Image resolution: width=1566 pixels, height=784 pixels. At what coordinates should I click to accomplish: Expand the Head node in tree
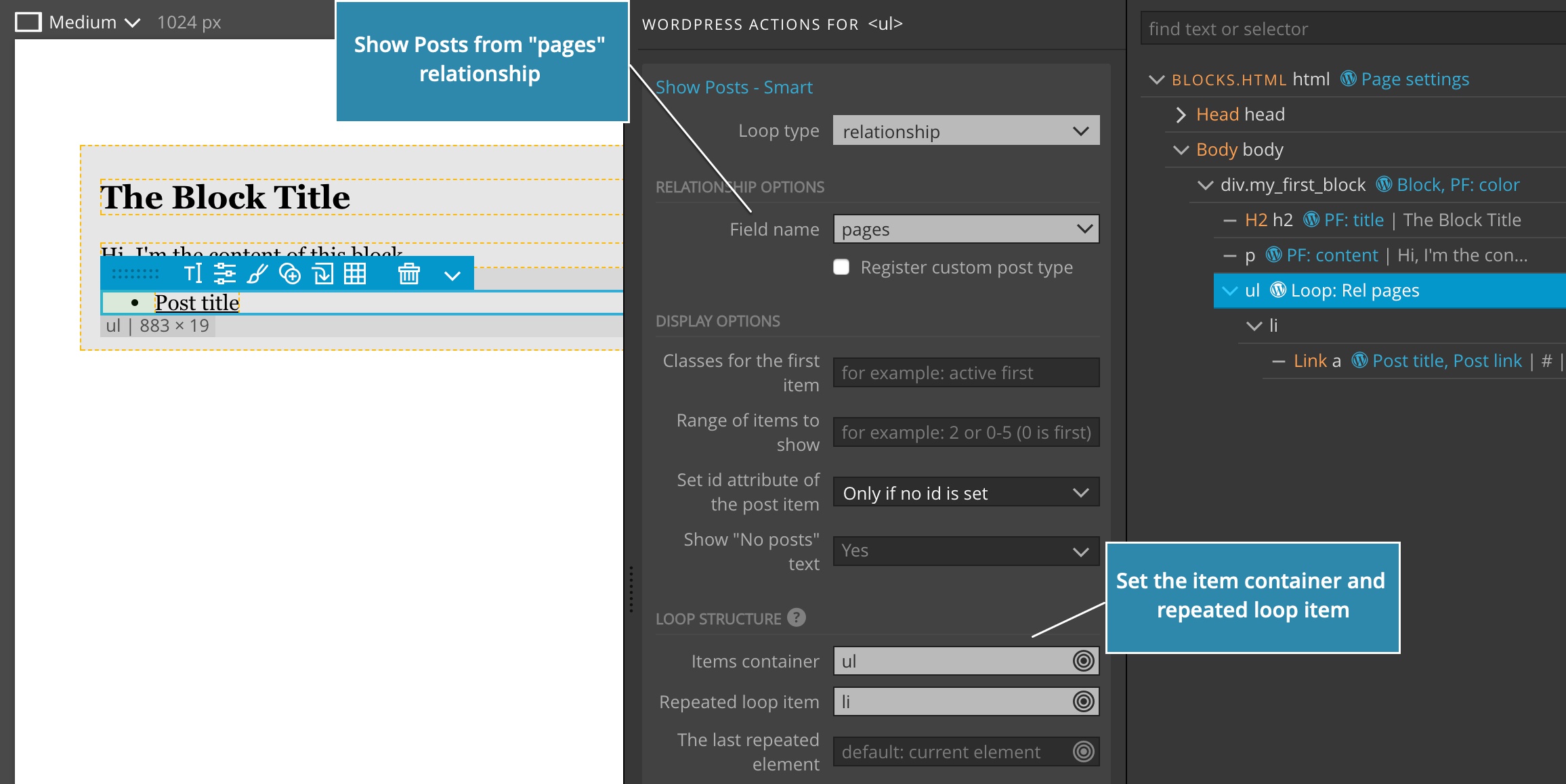(1181, 115)
